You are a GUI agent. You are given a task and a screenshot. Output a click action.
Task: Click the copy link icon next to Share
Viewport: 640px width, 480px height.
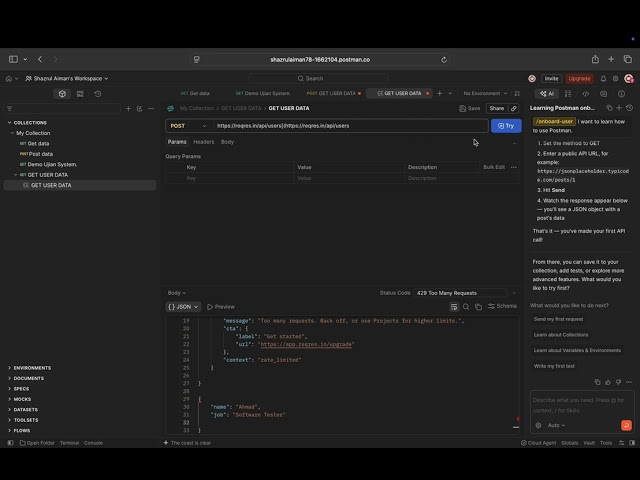pyautogui.click(x=514, y=108)
